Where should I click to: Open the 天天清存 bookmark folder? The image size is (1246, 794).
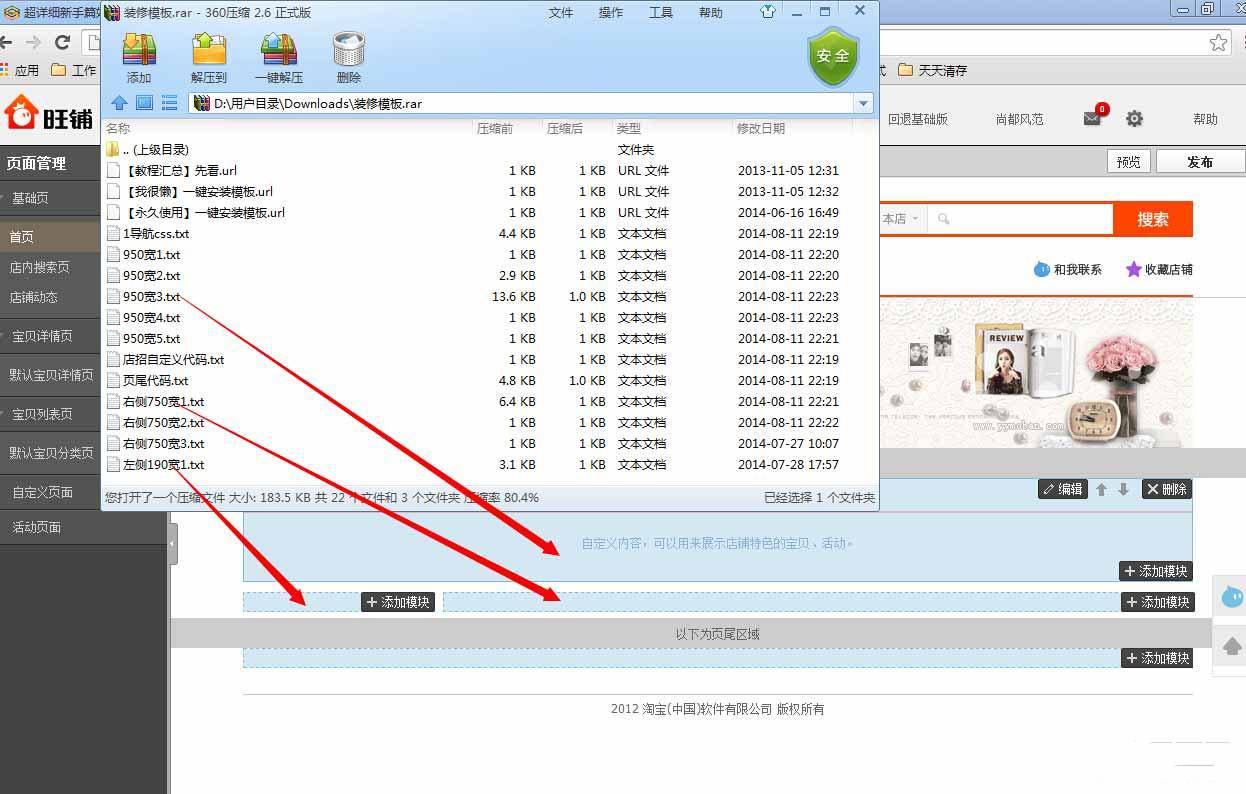[933, 70]
